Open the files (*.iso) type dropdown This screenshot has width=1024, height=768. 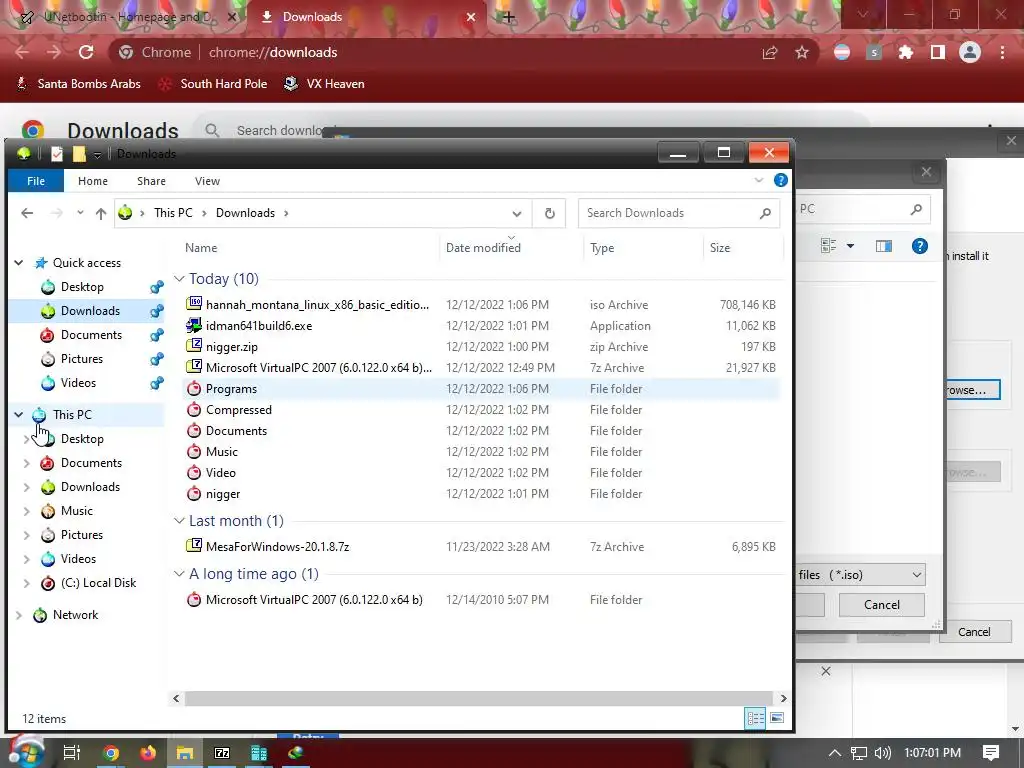[917, 575]
